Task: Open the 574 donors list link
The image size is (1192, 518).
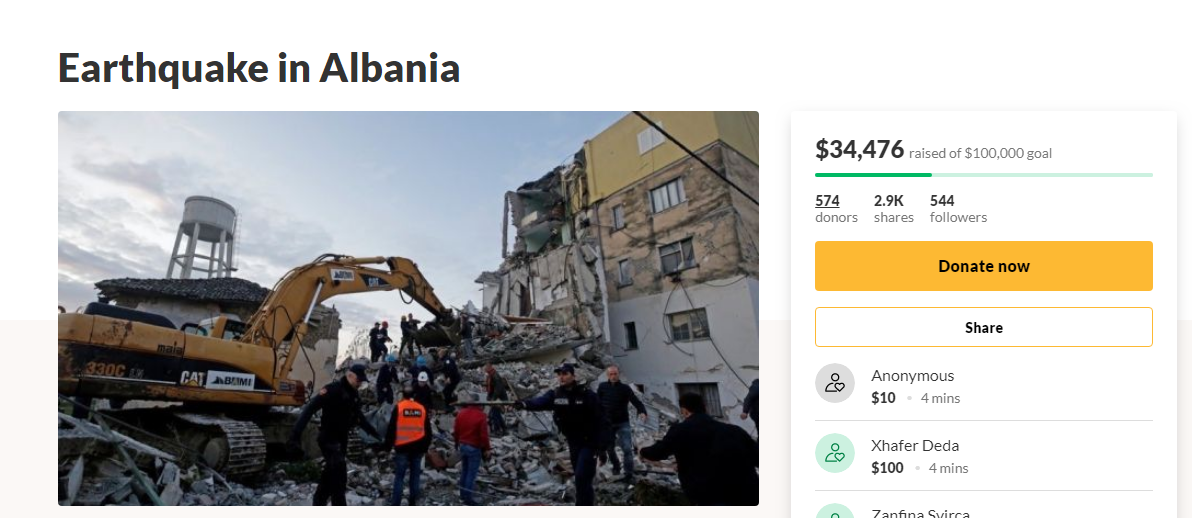Action: click(x=827, y=201)
